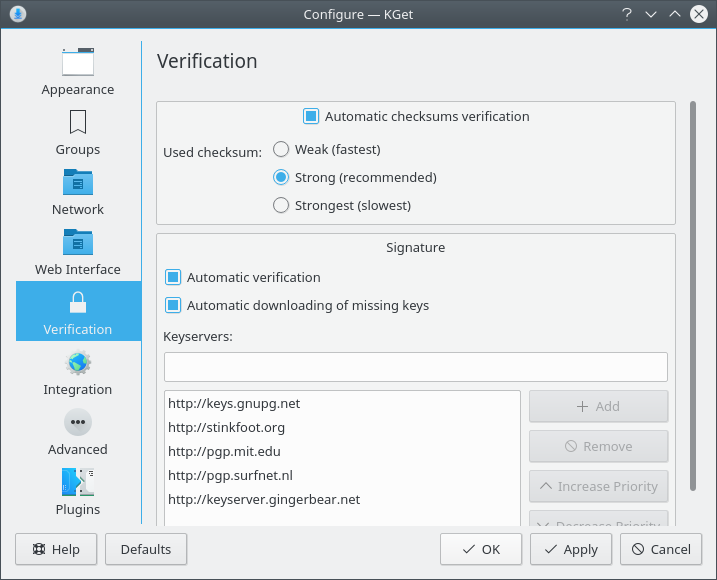Click the Keyservers text input field

[415, 366]
